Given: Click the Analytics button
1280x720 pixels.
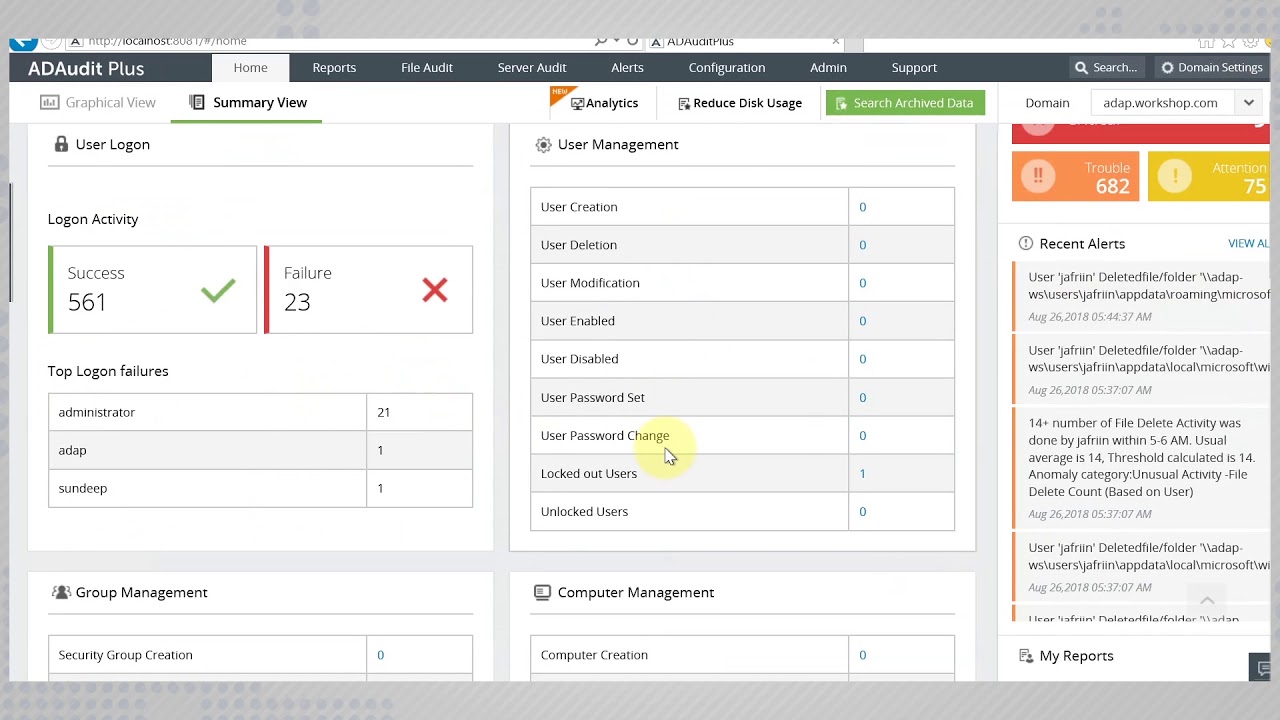Looking at the screenshot, I should (604, 103).
